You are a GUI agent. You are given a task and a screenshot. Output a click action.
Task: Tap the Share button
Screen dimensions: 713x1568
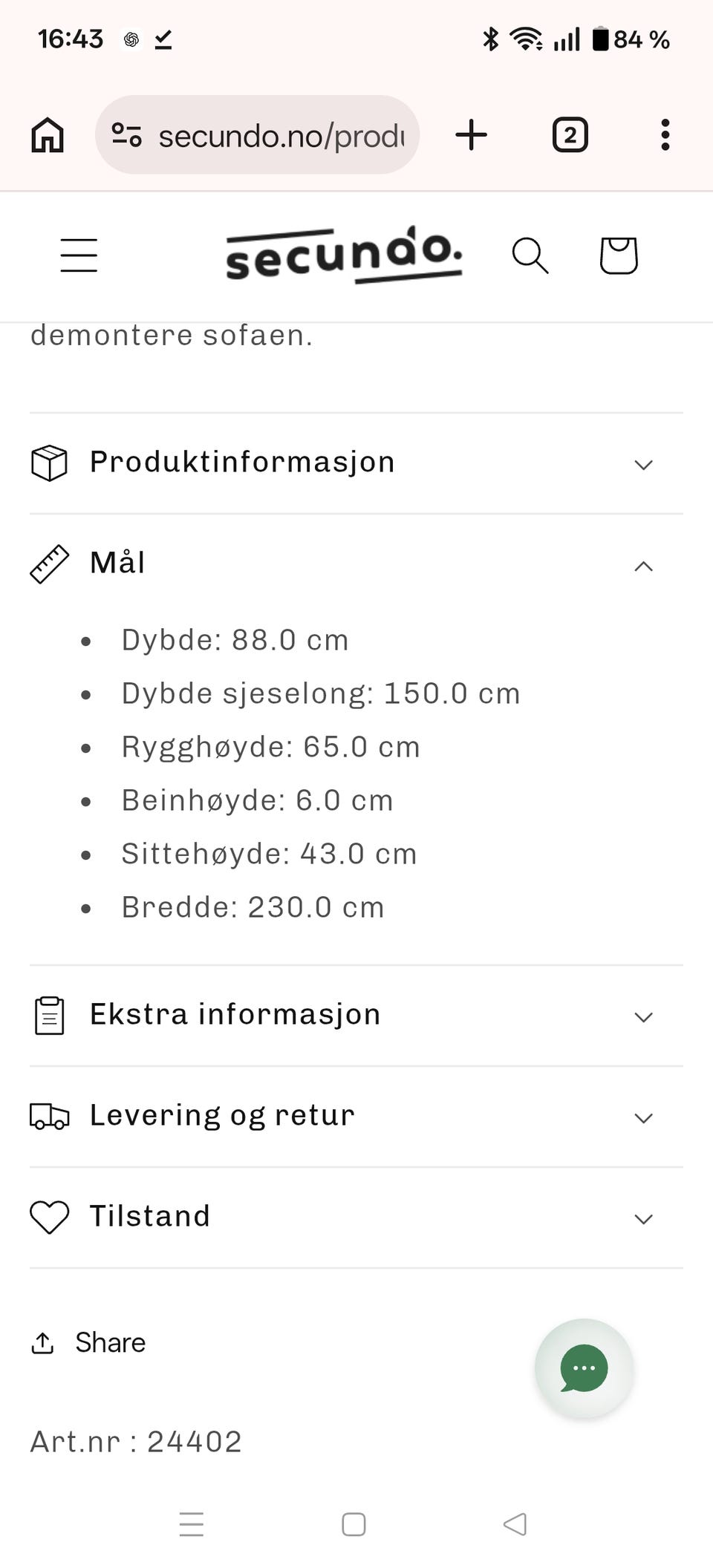coord(89,1343)
